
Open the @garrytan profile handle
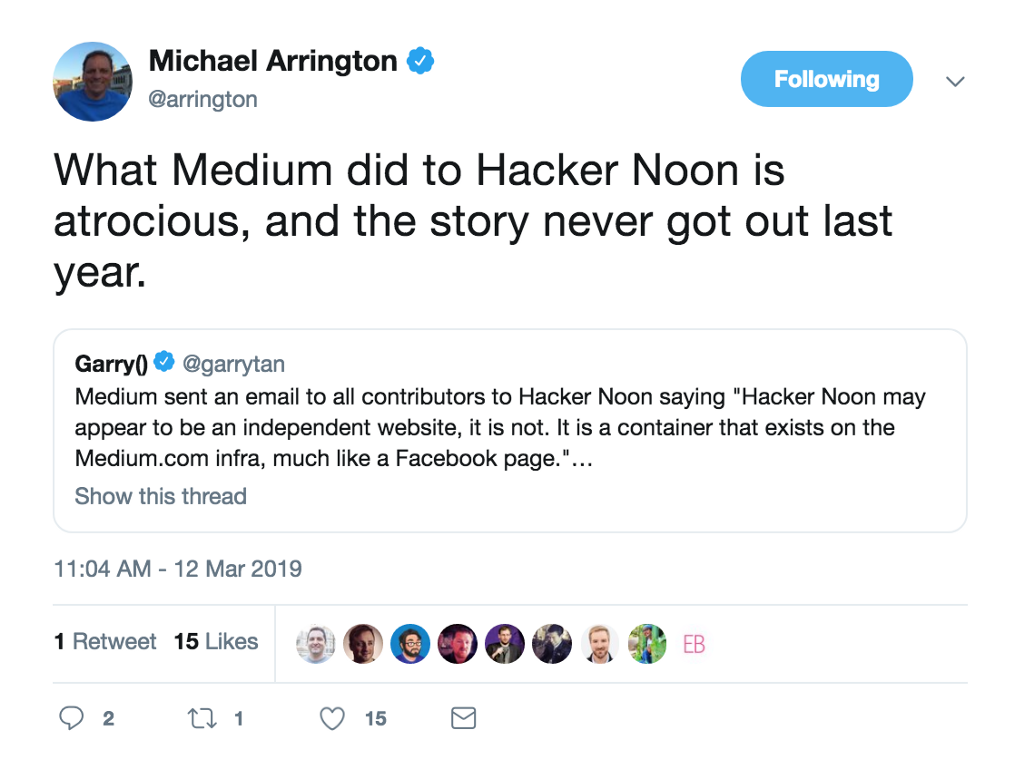click(234, 364)
